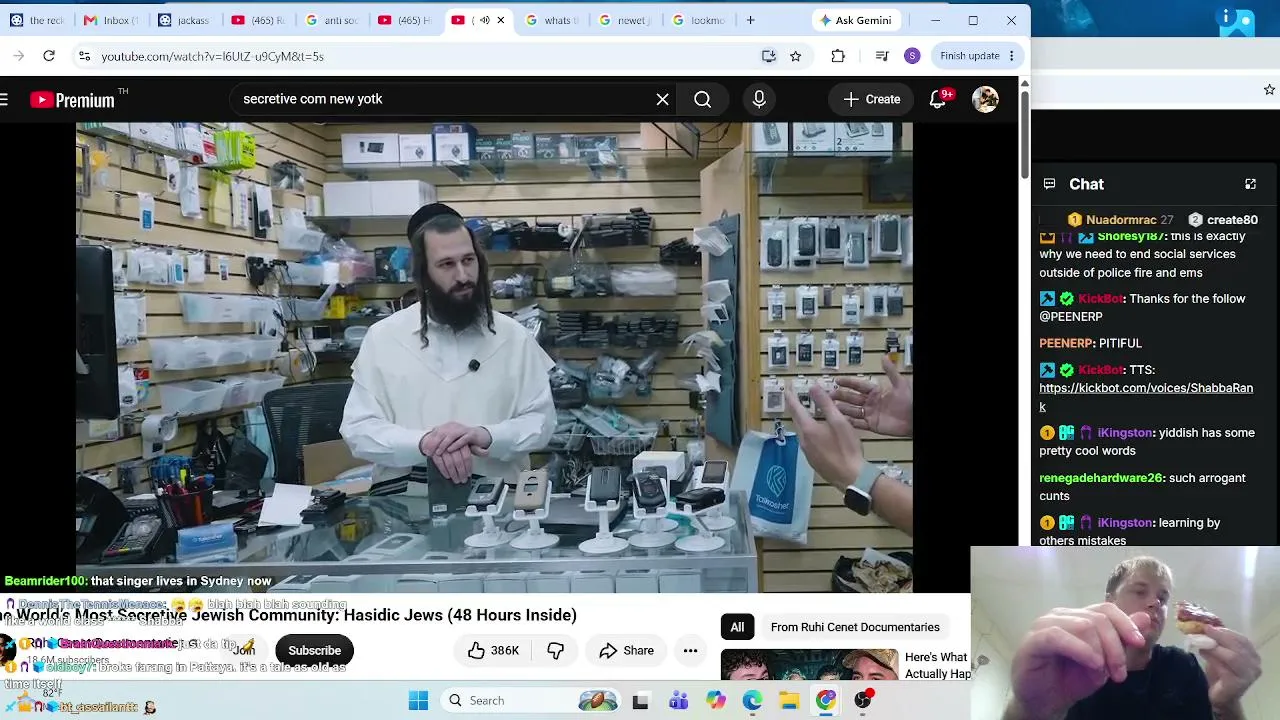Share this video
1280x720 pixels.
click(626, 650)
